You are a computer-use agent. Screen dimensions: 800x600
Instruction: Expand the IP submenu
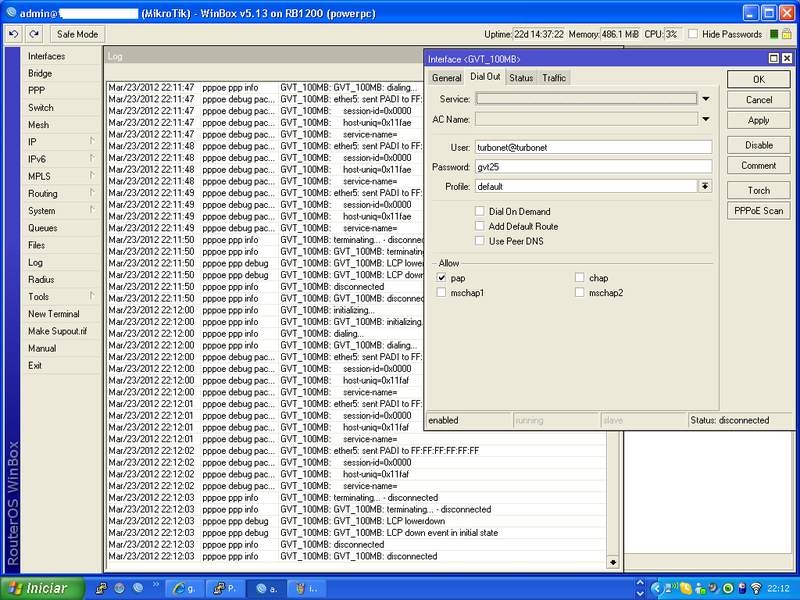(92, 140)
